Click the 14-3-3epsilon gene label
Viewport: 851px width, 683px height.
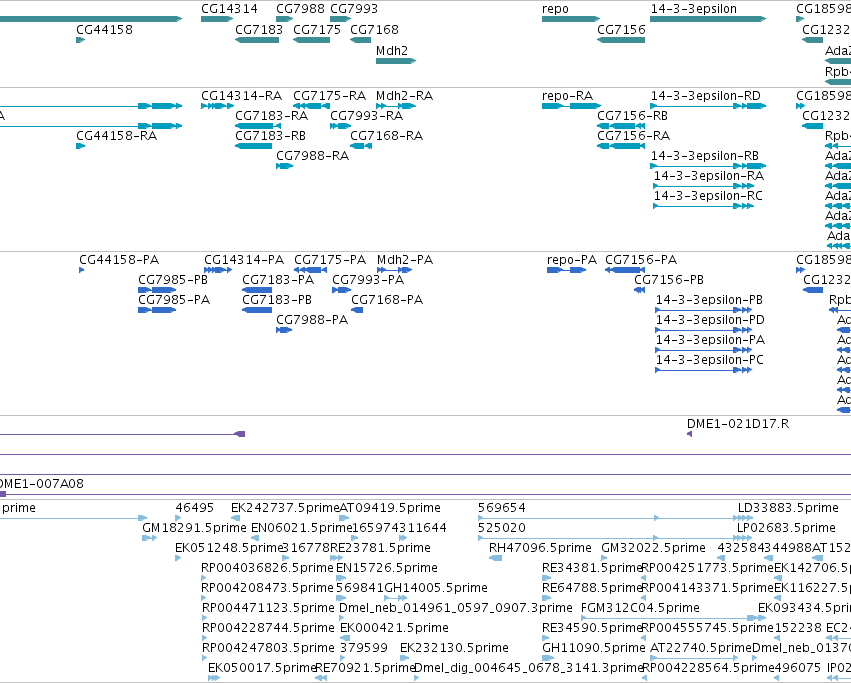point(694,9)
